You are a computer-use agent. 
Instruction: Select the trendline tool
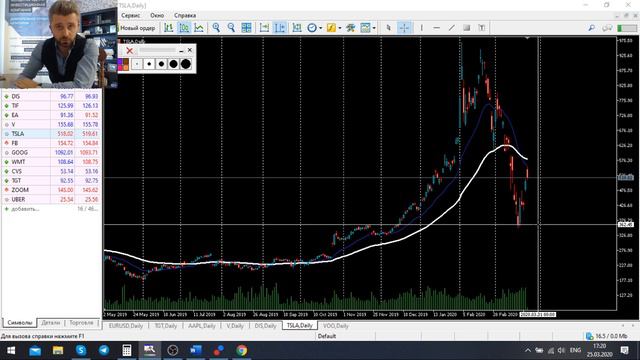coord(451,28)
